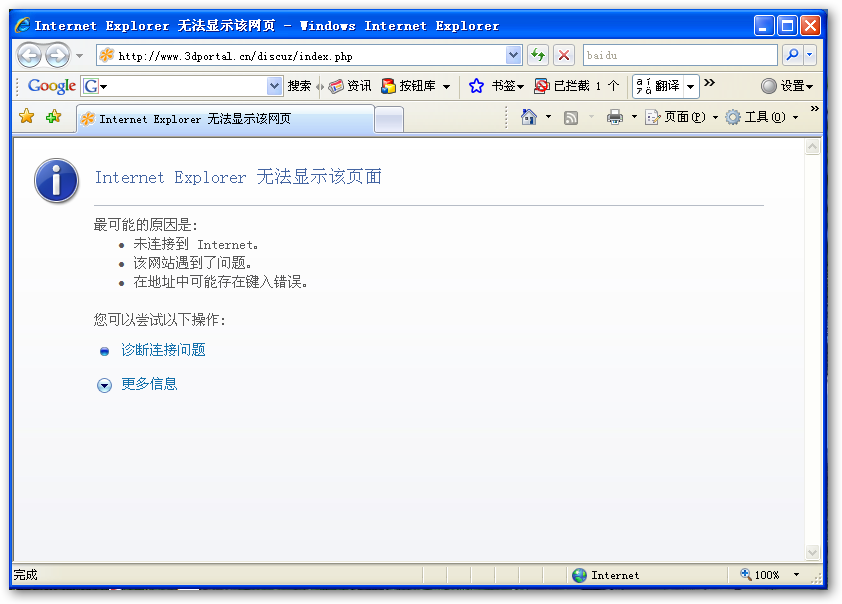Expand the zoom level dropdown arrow
Image resolution: width=842 pixels, height=604 pixels.
[796, 575]
